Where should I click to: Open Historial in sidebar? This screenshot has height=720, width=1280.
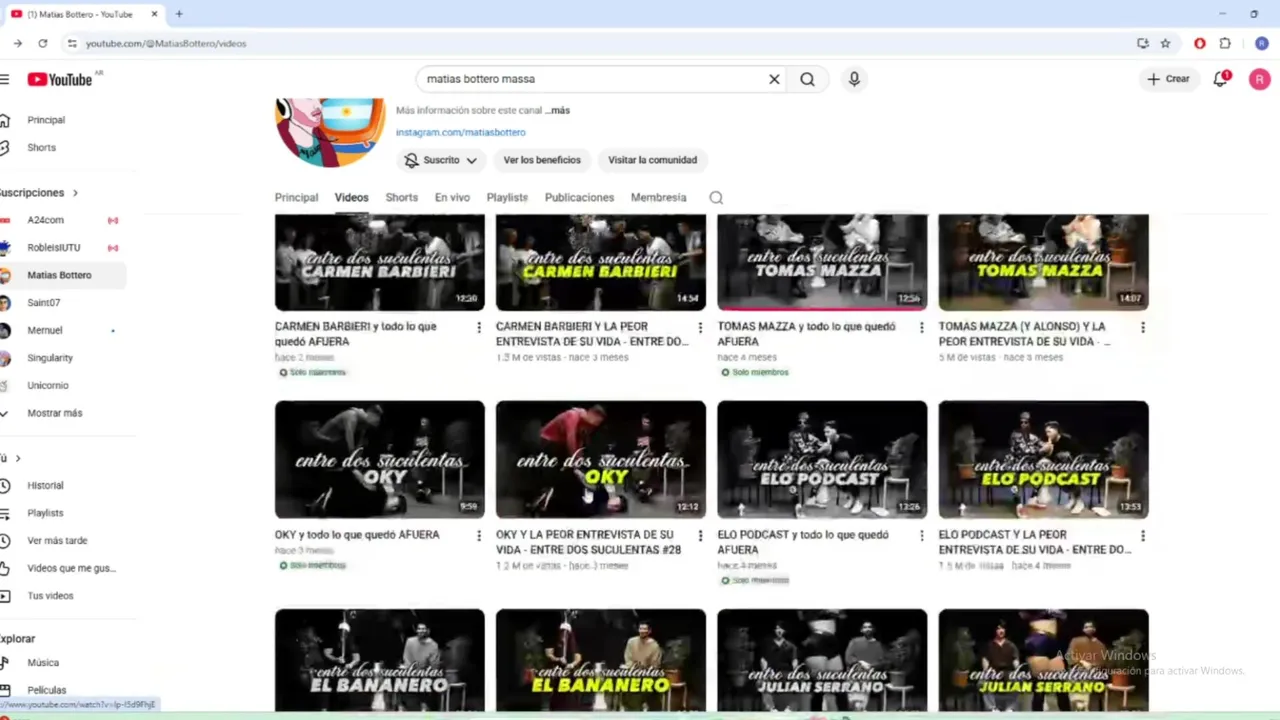click(x=45, y=485)
